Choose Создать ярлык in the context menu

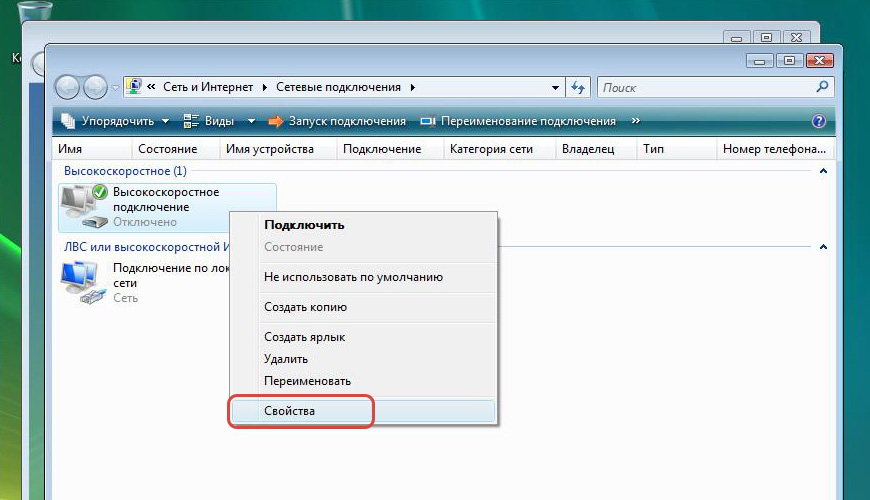click(x=363, y=337)
